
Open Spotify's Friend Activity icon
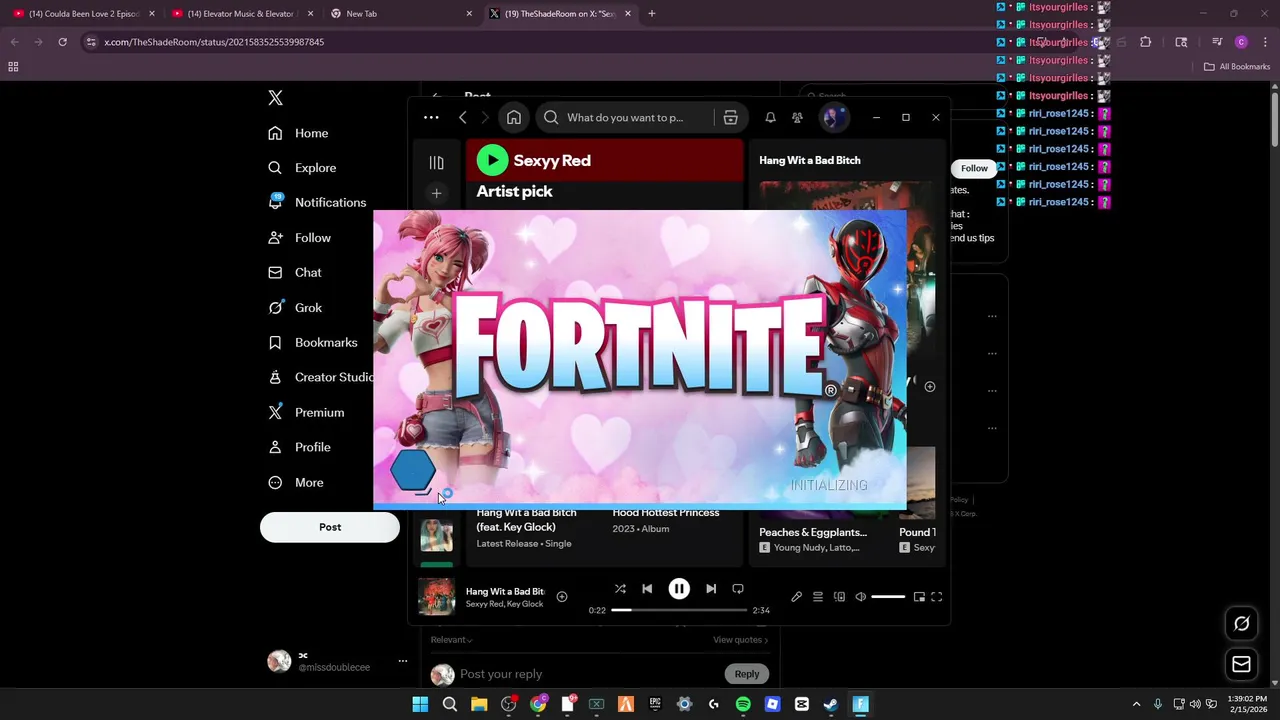coord(797,117)
